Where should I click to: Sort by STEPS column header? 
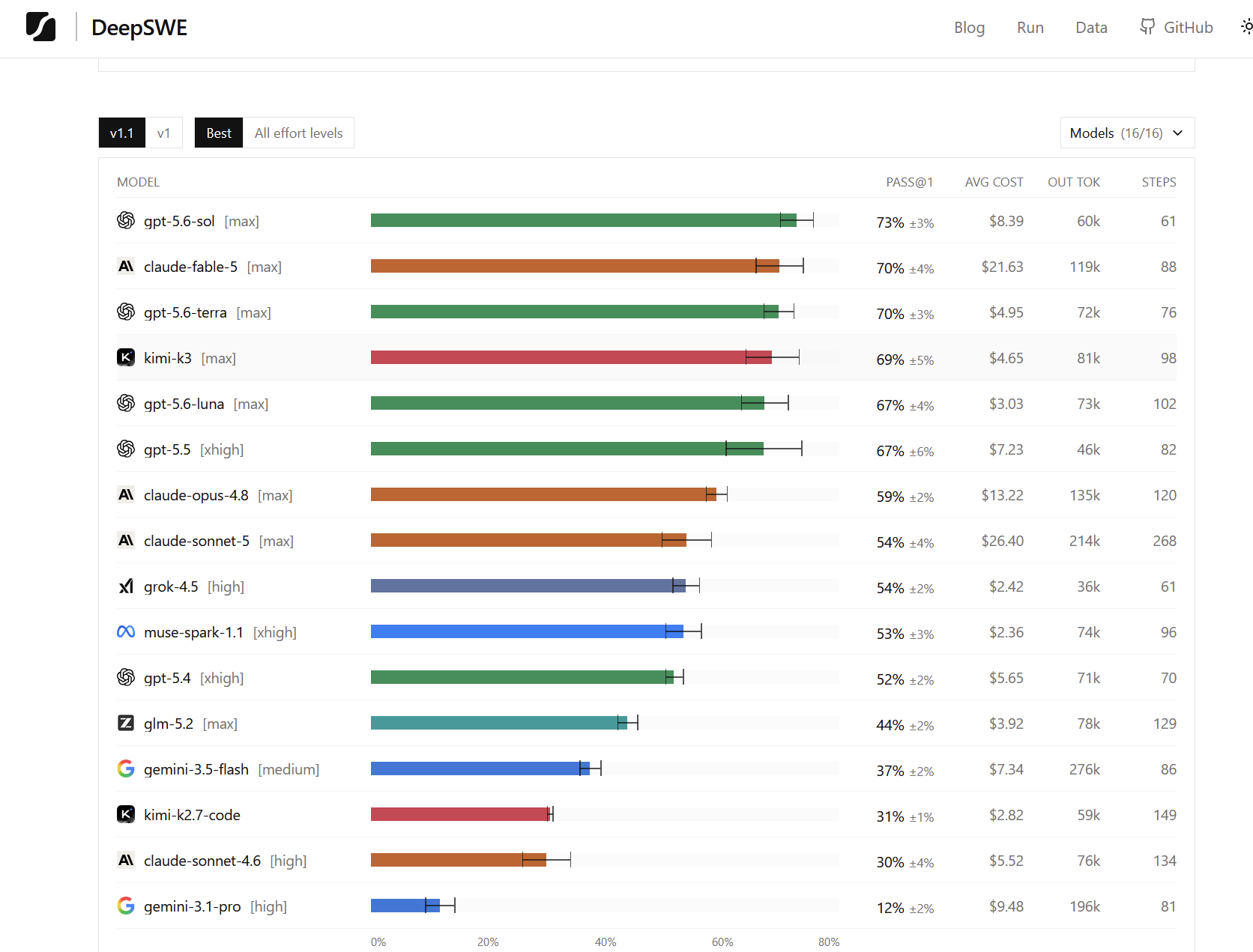click(x=1159, y=182)
